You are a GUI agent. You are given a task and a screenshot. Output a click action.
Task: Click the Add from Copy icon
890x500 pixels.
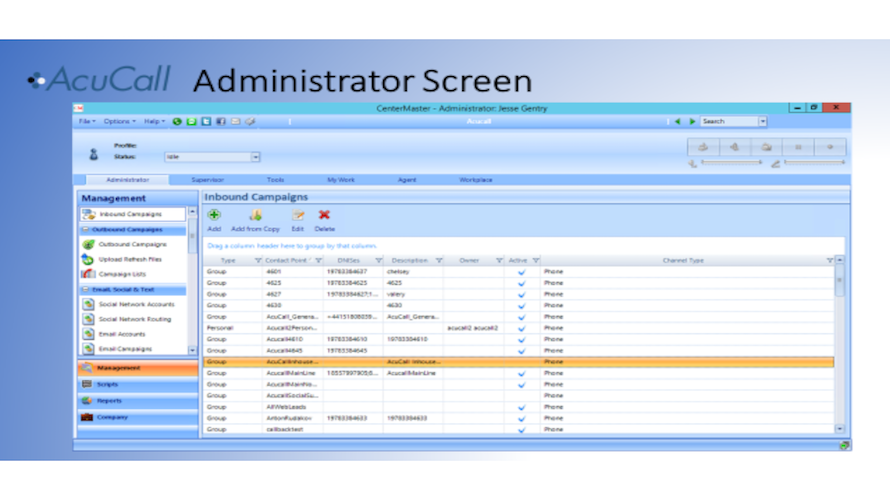click(x=255, y=215)
